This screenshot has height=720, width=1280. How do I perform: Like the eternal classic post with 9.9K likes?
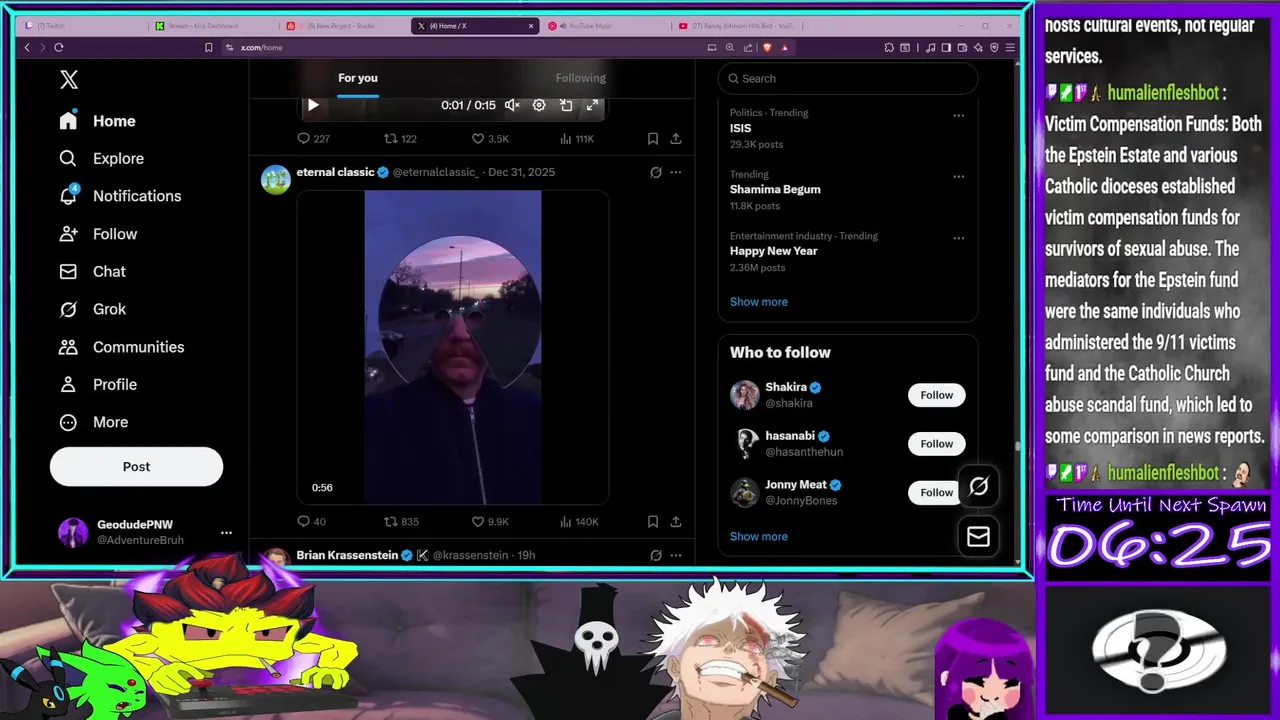490,522
